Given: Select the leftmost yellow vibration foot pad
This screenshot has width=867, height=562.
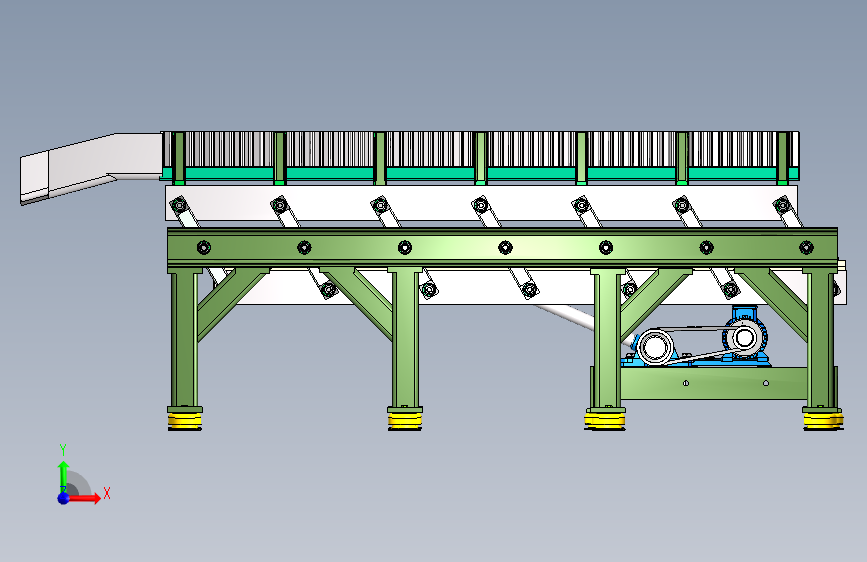Looking at the screenshot, I should pyautogui.click(x=185, y=420).
